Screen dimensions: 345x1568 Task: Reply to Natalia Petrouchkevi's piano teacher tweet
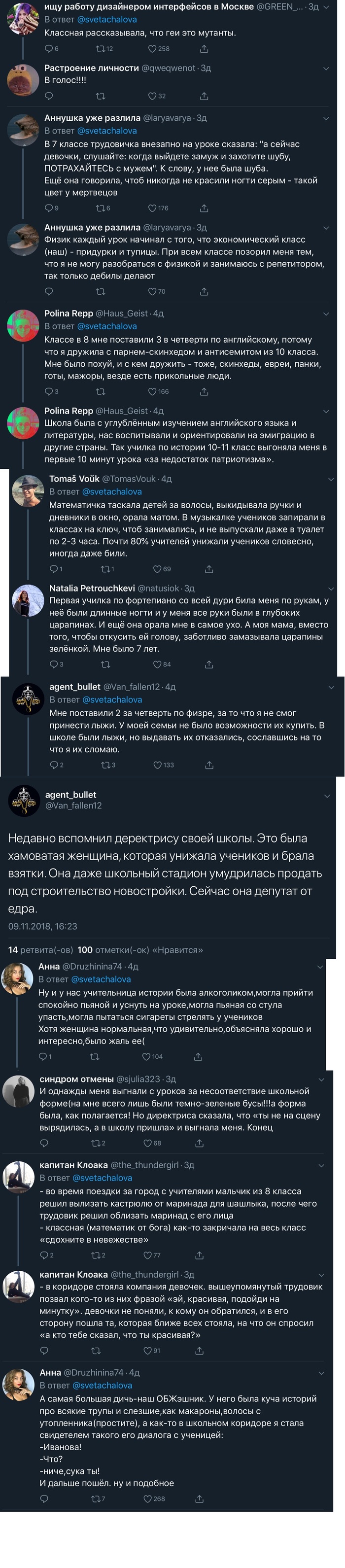54,664
